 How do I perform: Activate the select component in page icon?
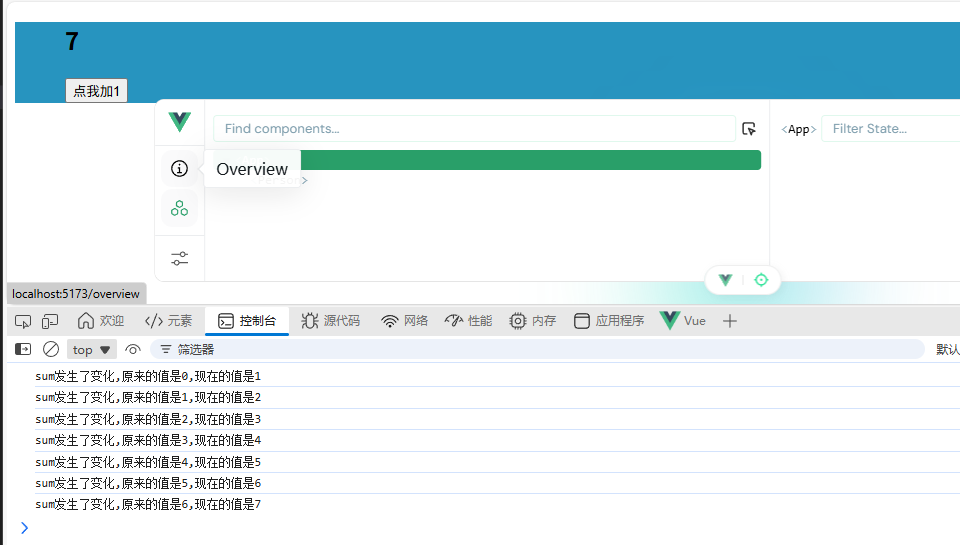pos(749,129)
